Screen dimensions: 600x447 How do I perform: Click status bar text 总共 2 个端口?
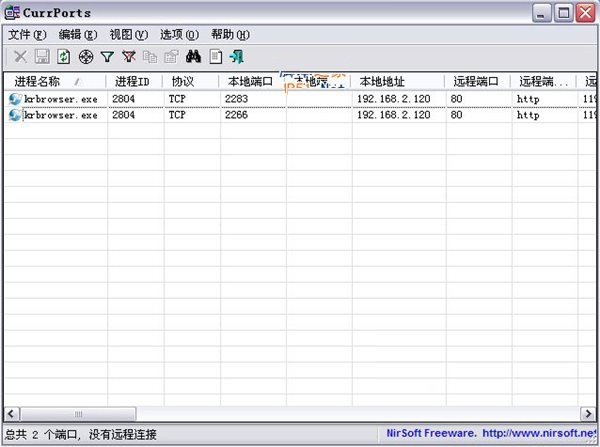pyautogui.click(x=41, y=434)
